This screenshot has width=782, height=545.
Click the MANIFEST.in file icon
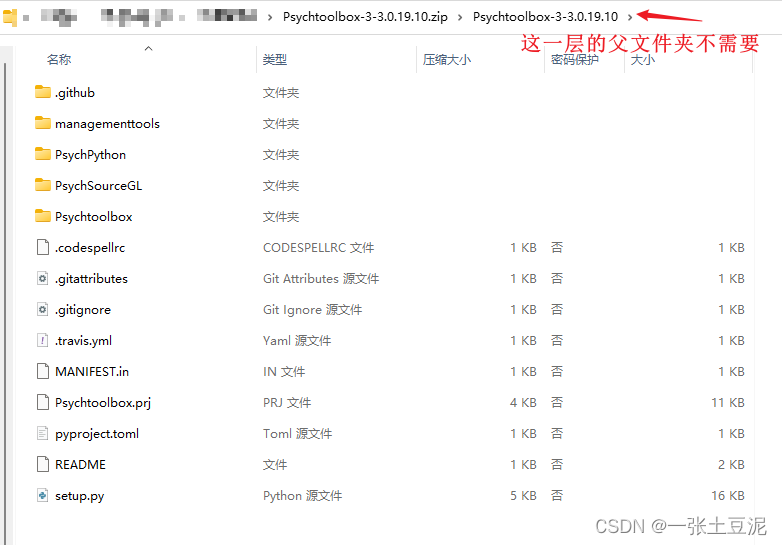point(43,371)
